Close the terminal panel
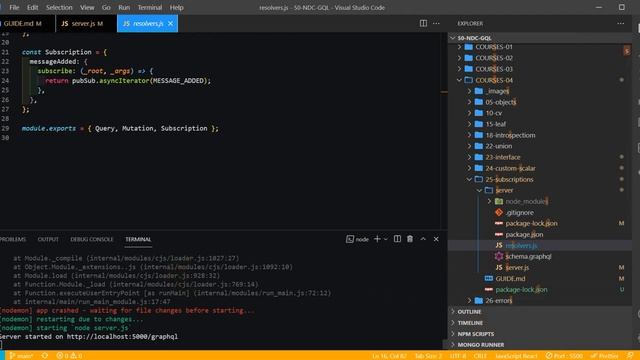The image size is (640, 360). click(x=436, y=239)
